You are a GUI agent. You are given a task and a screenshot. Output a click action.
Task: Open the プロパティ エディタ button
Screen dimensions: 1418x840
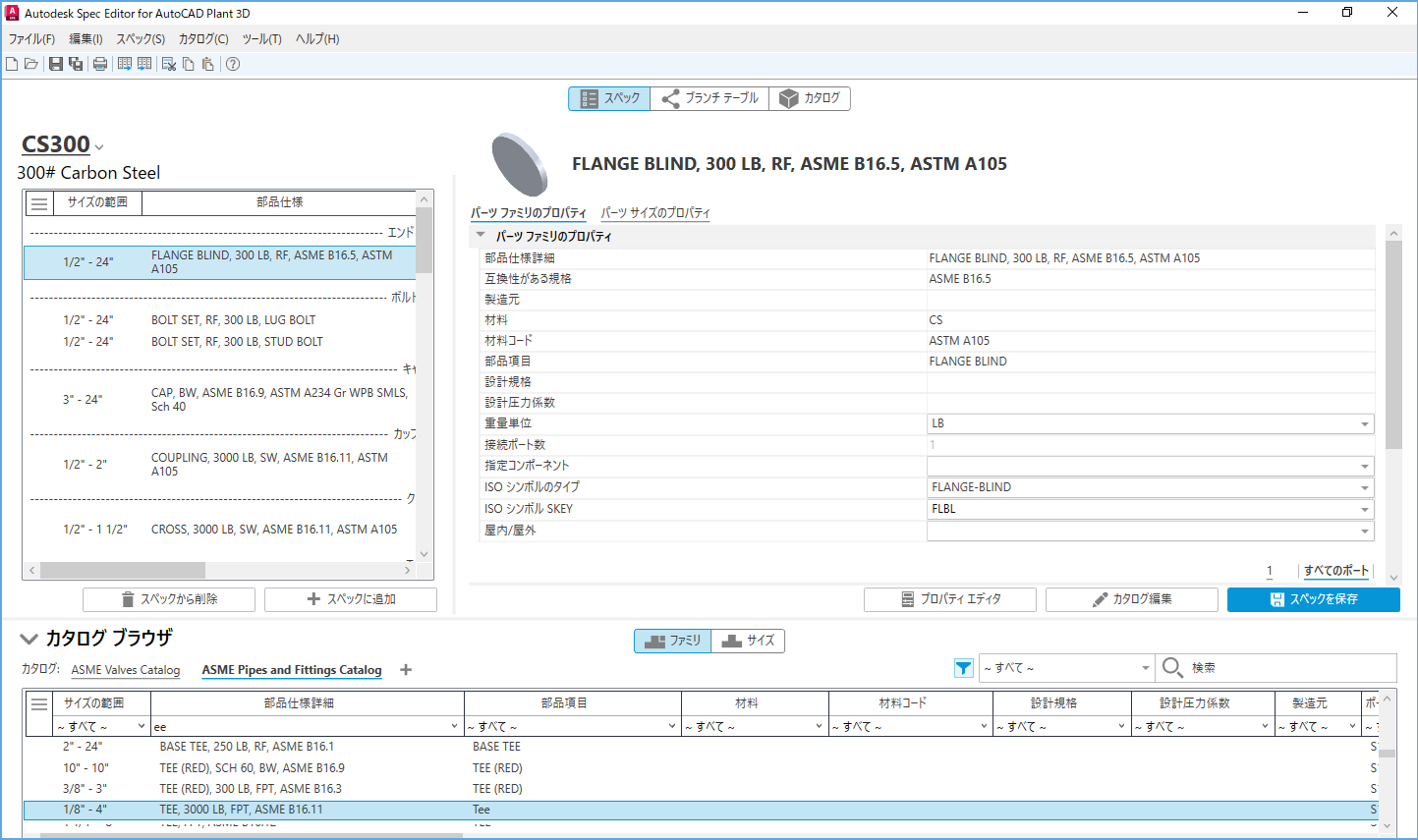tap(950, 599)
